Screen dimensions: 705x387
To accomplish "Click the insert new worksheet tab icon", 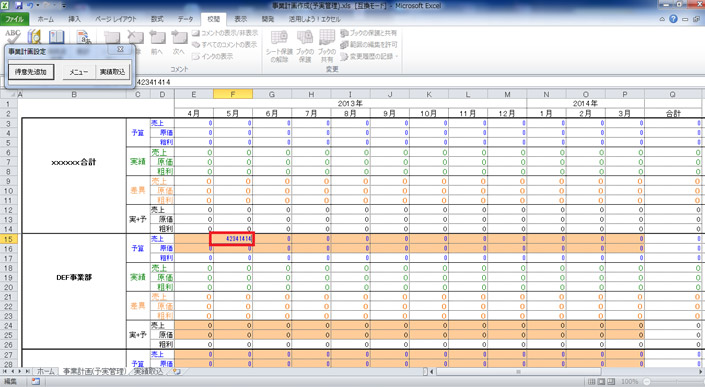I will (177, 371).
